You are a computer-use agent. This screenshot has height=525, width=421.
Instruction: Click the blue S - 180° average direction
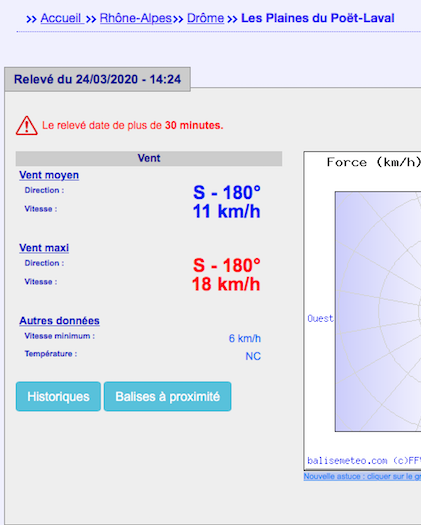pos(227,193)
